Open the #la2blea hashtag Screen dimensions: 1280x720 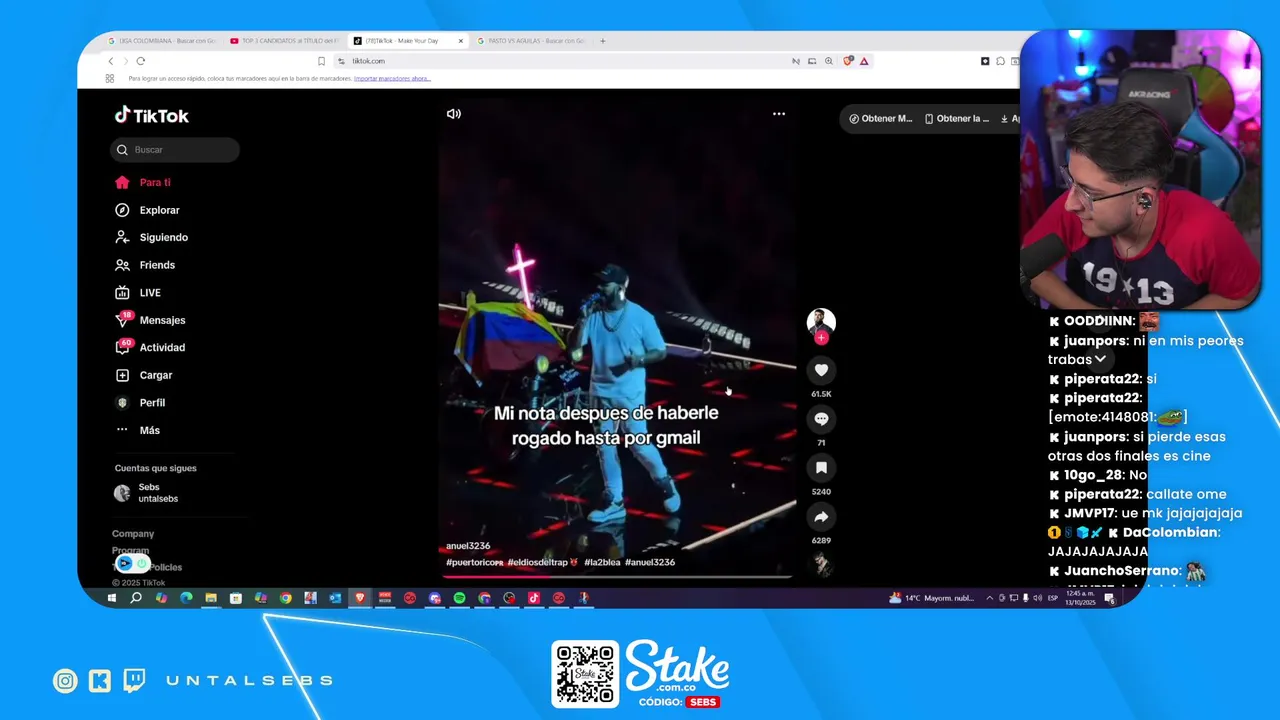coord(602,562)
